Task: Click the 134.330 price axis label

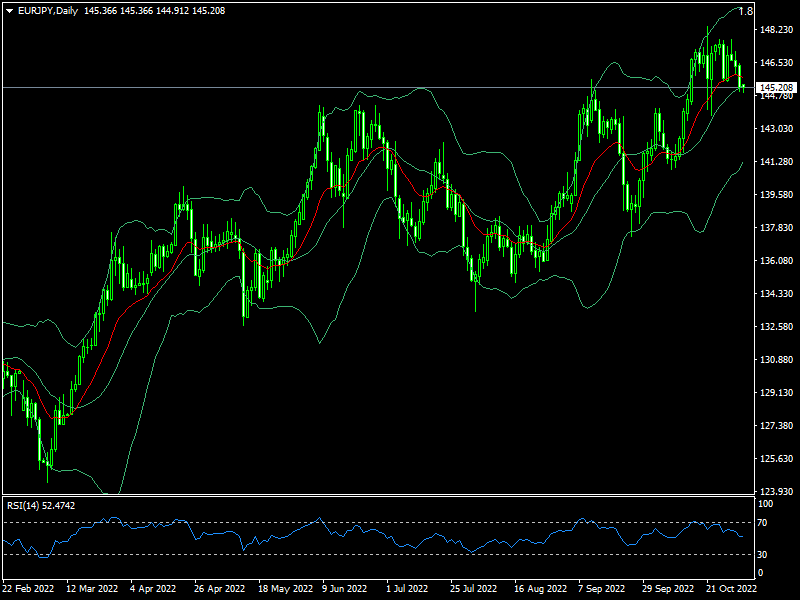Action: point(777,294)
